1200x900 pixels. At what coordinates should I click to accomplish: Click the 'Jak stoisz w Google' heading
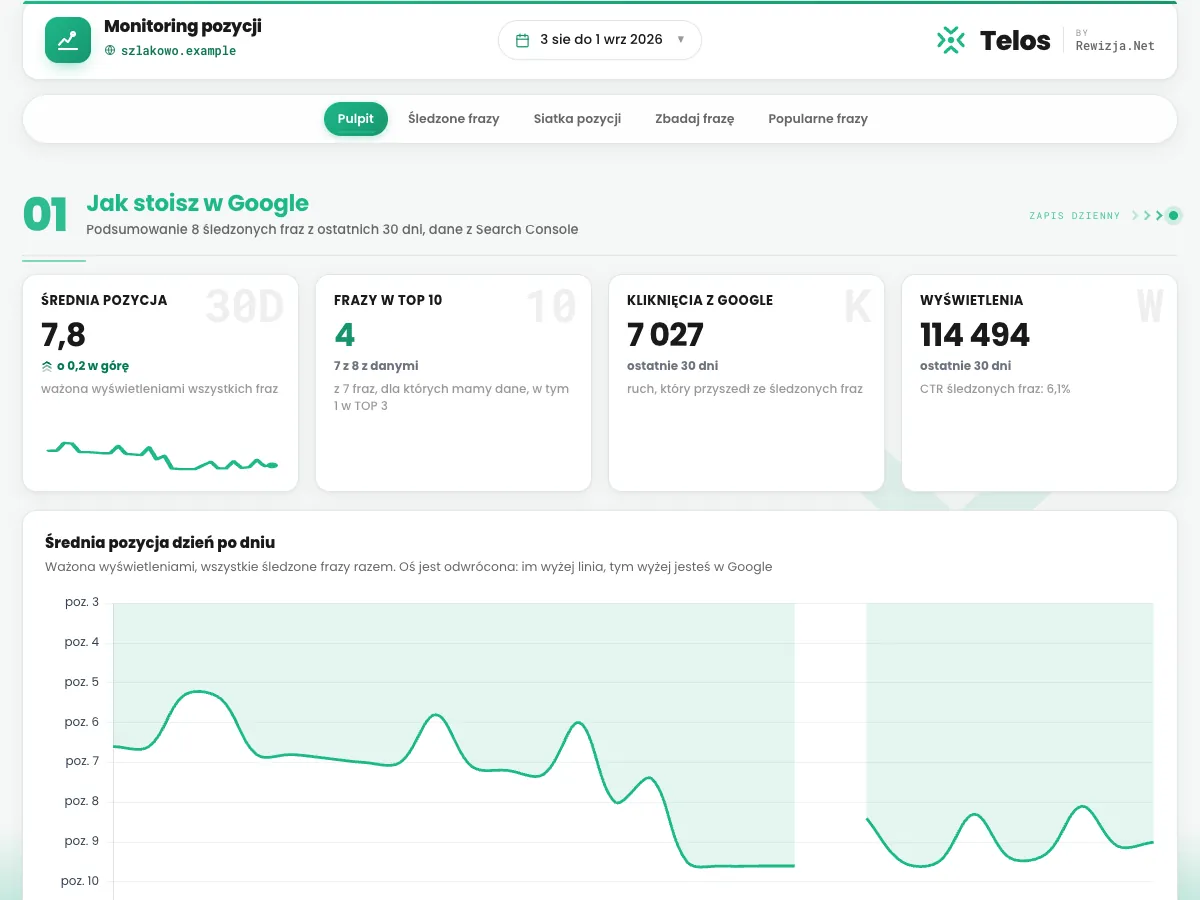pyautogui.click(x=198, y=203)
